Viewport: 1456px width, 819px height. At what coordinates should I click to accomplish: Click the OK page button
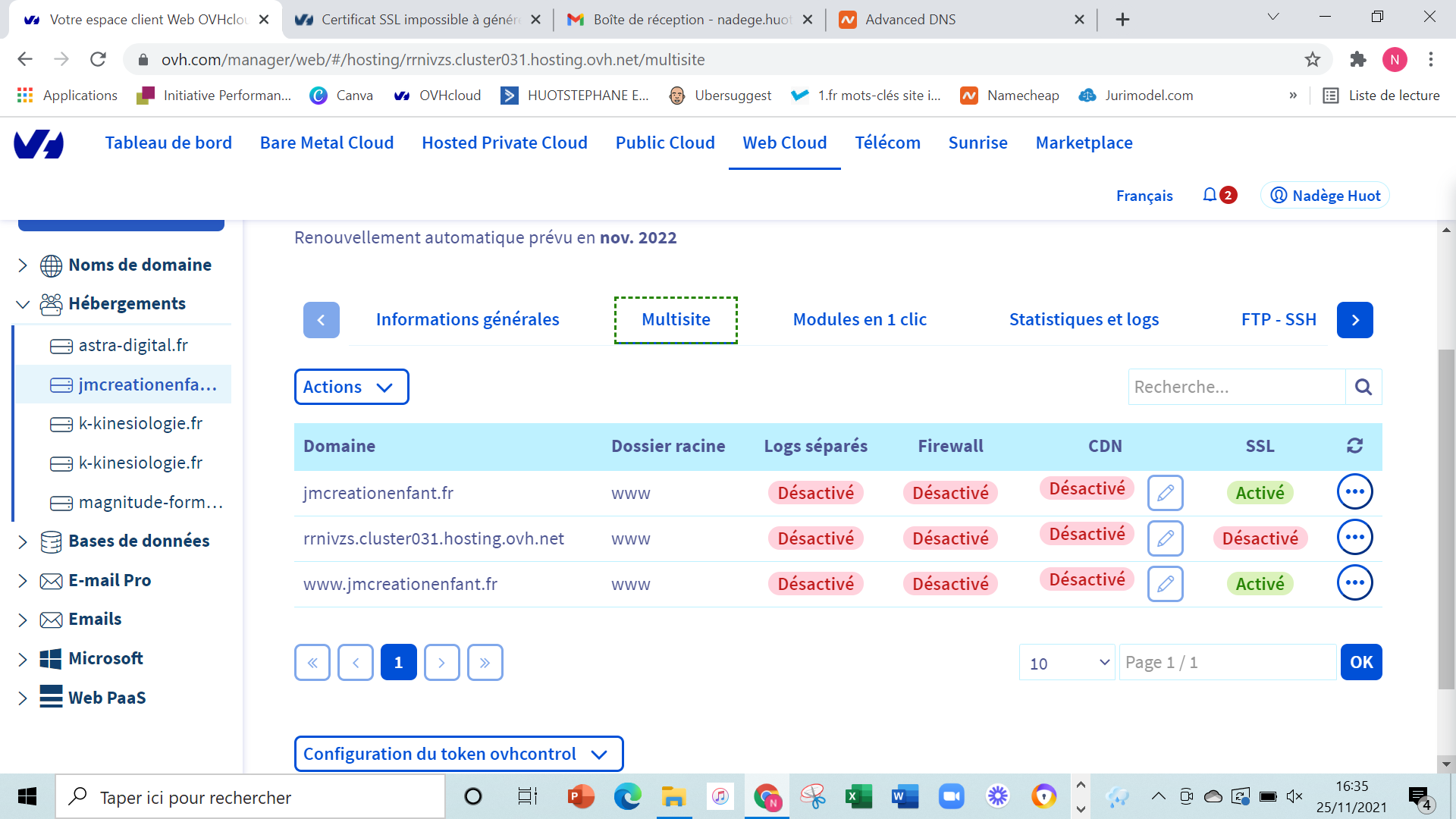1360,662
